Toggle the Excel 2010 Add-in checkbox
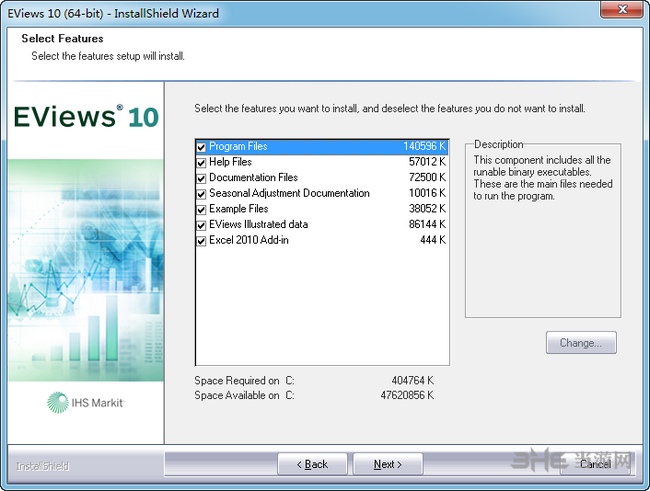 201,241
